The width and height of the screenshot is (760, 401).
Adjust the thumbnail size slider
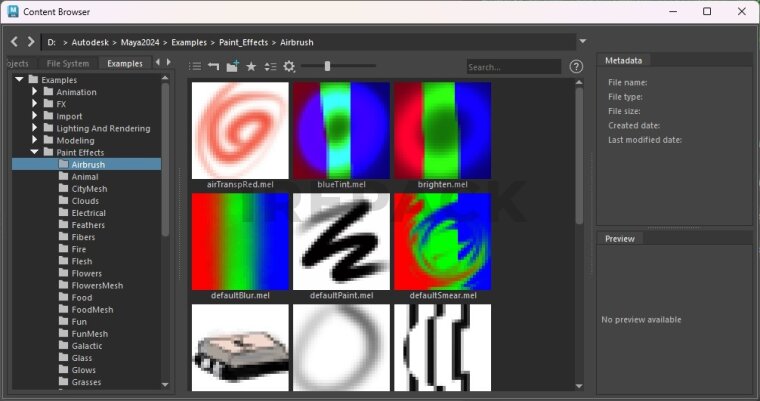[327, 66]
